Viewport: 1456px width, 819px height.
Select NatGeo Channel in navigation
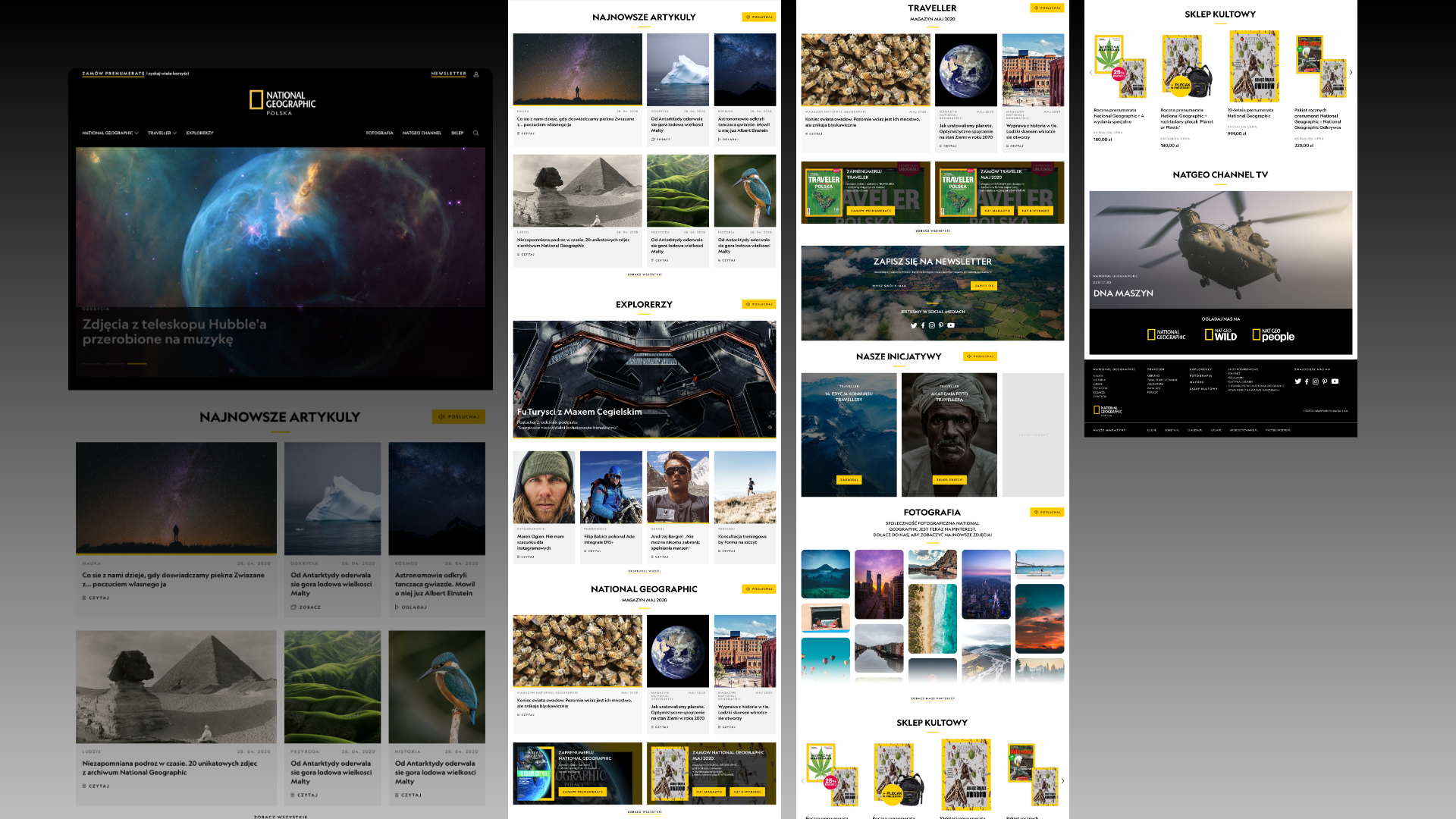coord(422,133)
